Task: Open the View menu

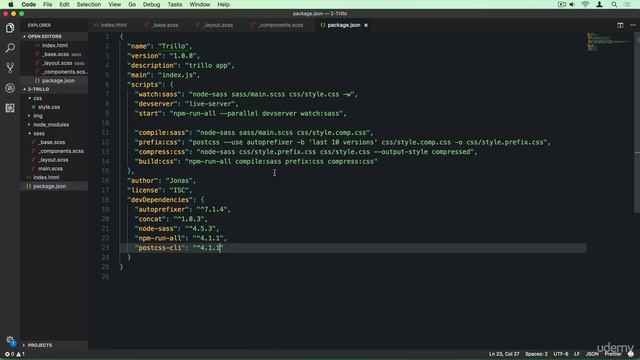Action: 115,4
